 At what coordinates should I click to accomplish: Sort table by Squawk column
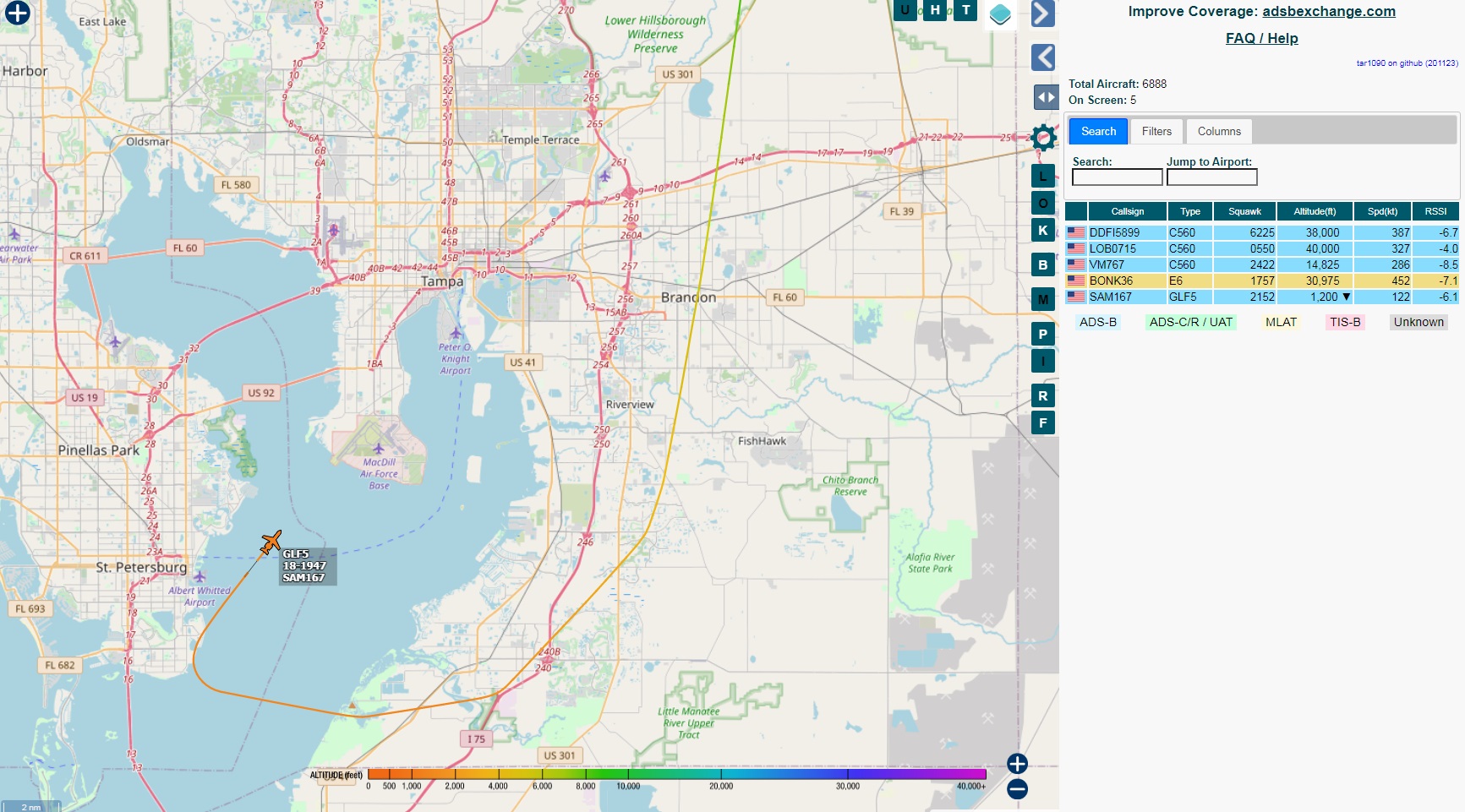(1244, 211)
